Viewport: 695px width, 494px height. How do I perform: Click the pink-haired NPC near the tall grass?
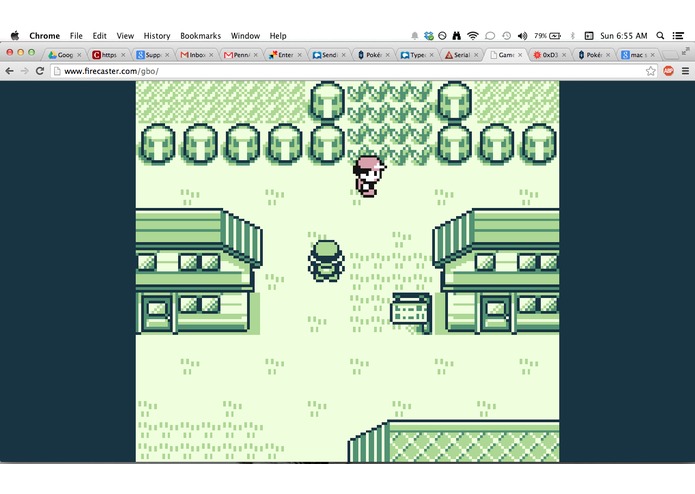pos(369,176)
